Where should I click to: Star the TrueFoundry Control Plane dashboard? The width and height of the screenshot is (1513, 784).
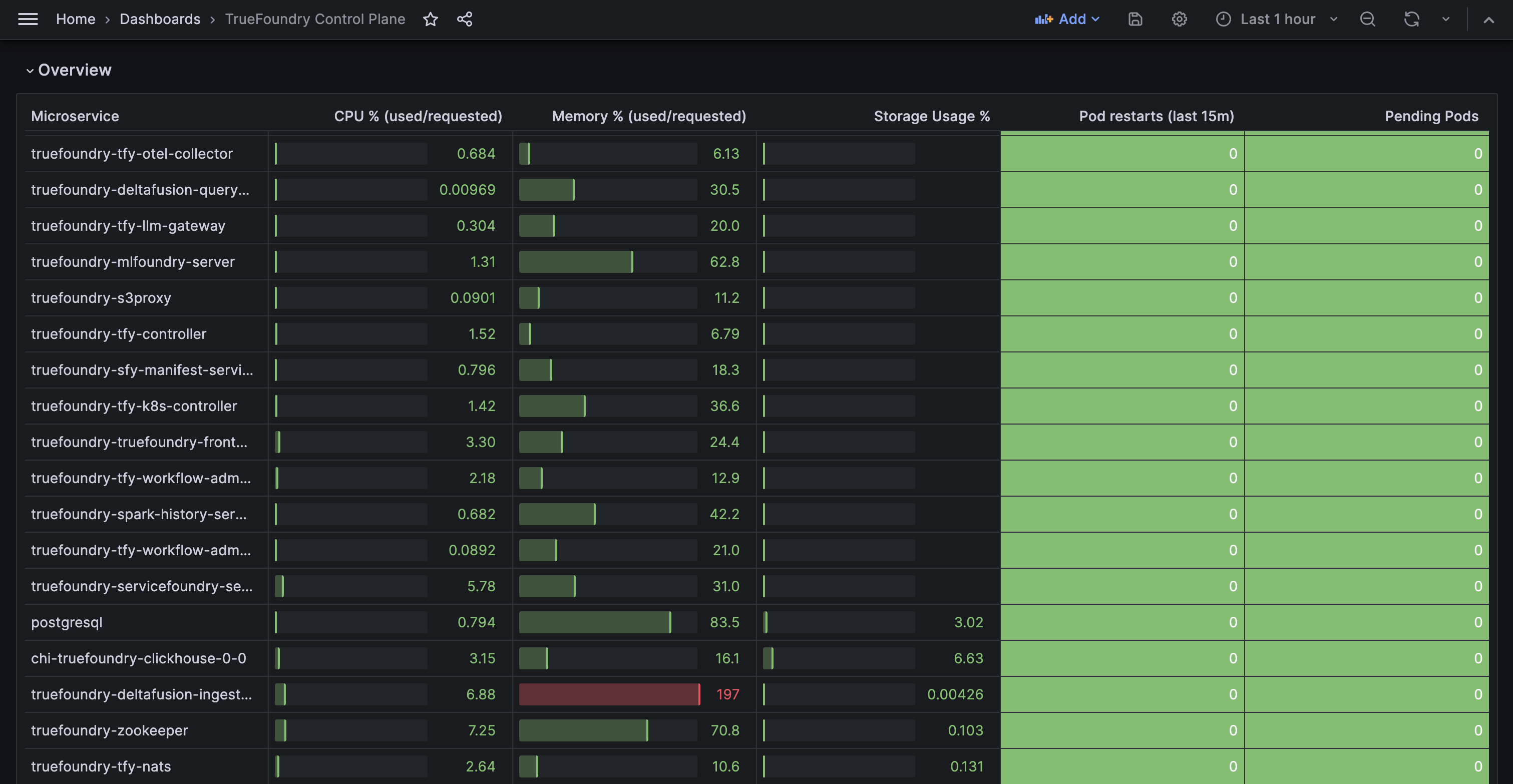click(431, 20)
